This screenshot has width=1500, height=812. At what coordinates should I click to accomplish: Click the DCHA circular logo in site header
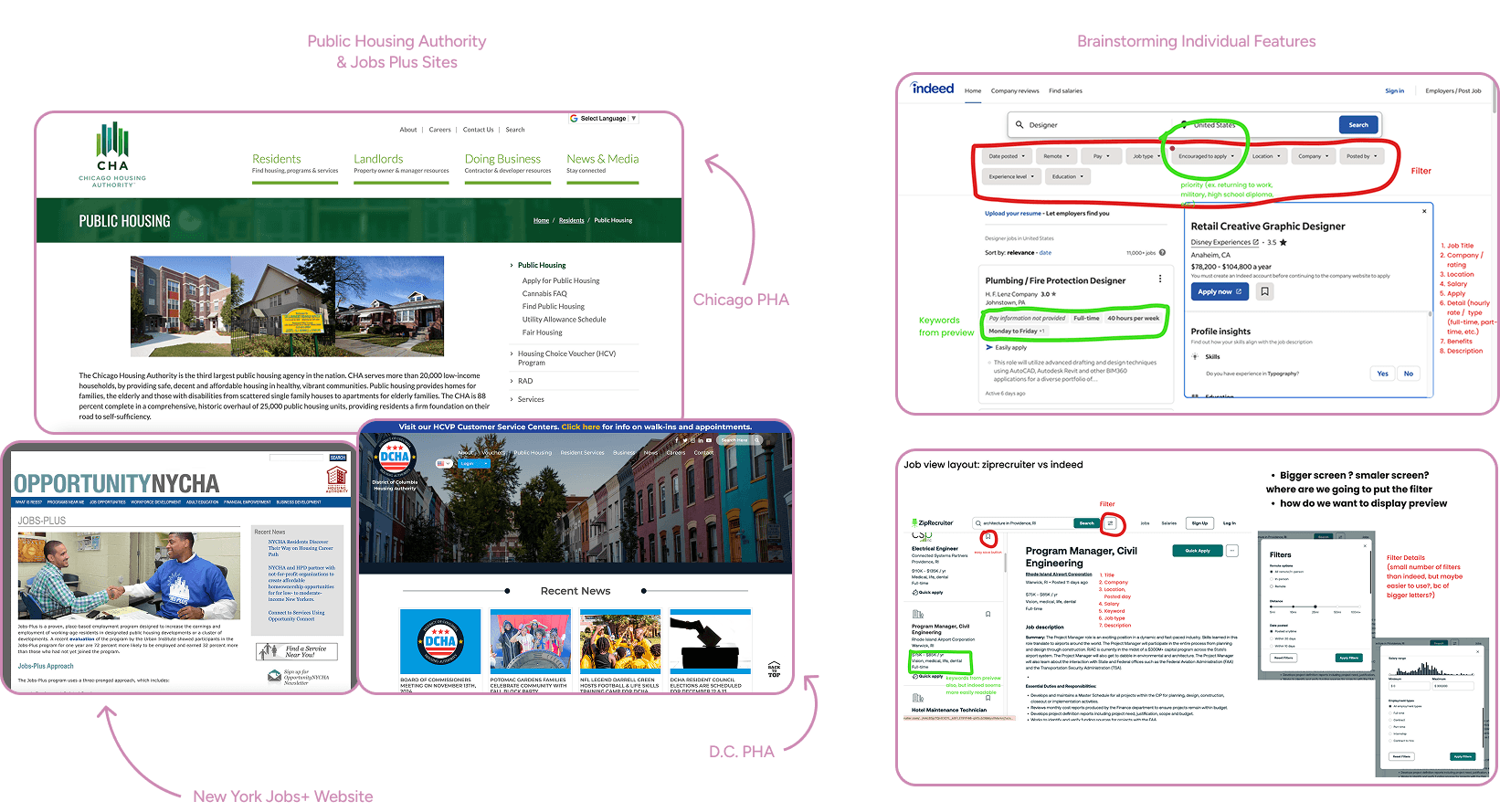pyautogui.click(x=395, y=456)
